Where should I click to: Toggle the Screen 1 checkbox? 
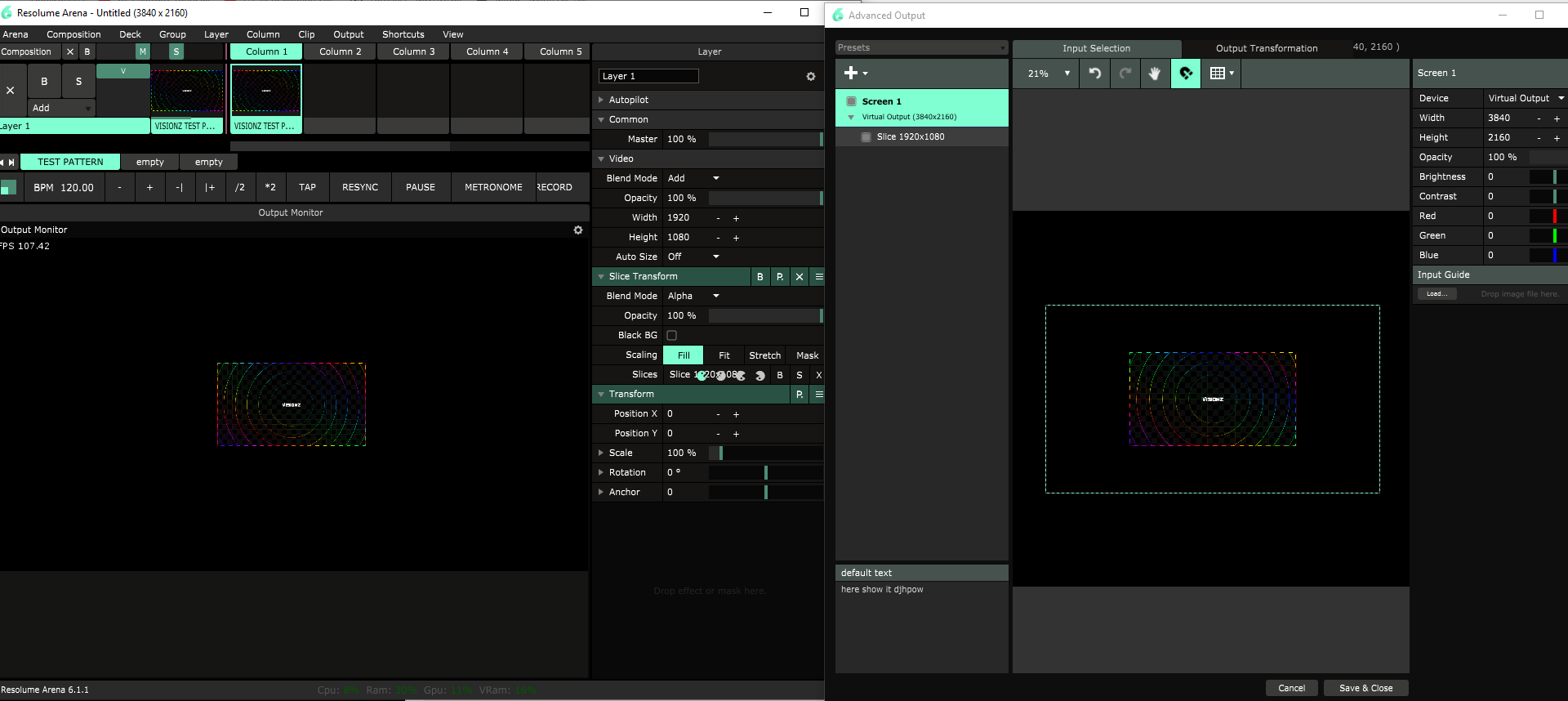pos(851,101)
